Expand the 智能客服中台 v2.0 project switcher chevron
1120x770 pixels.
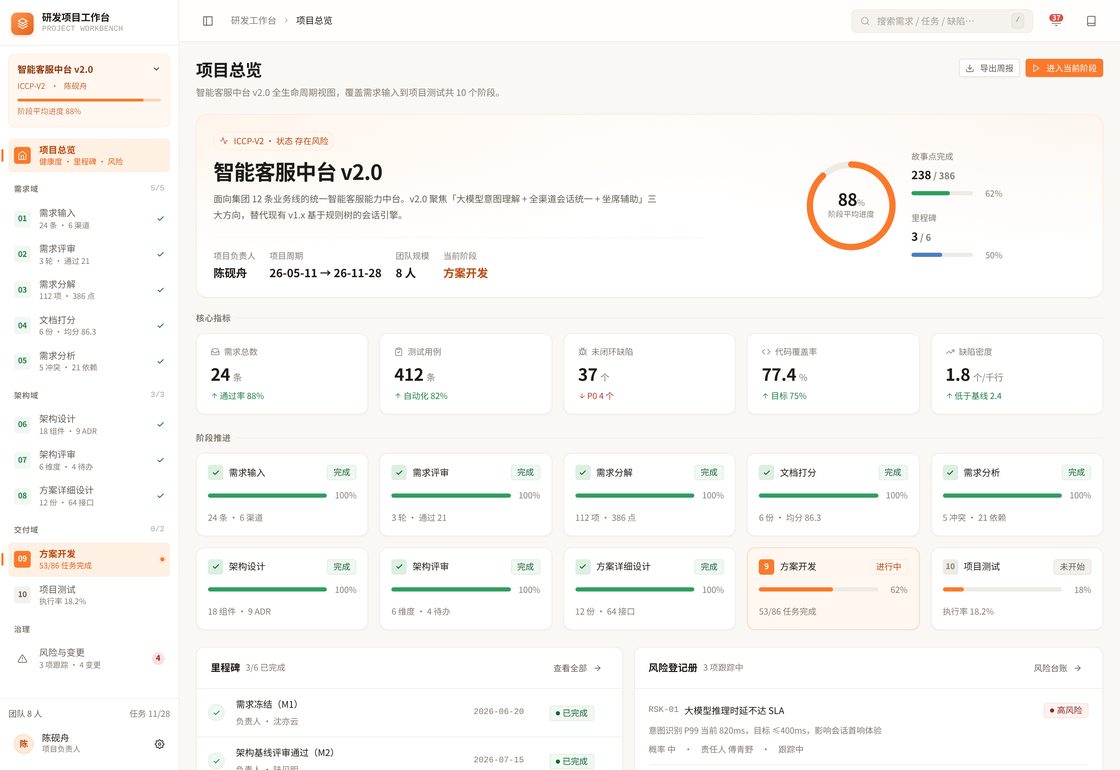156,69
